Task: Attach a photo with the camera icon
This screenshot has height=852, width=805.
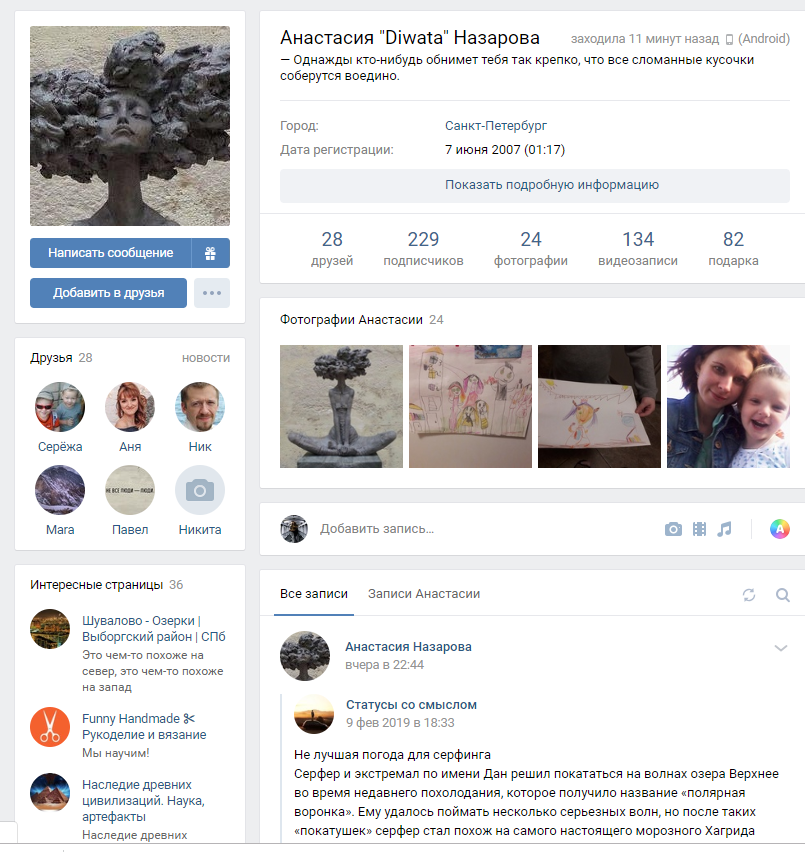Action: pyautogui.click(x=673, y=529)
